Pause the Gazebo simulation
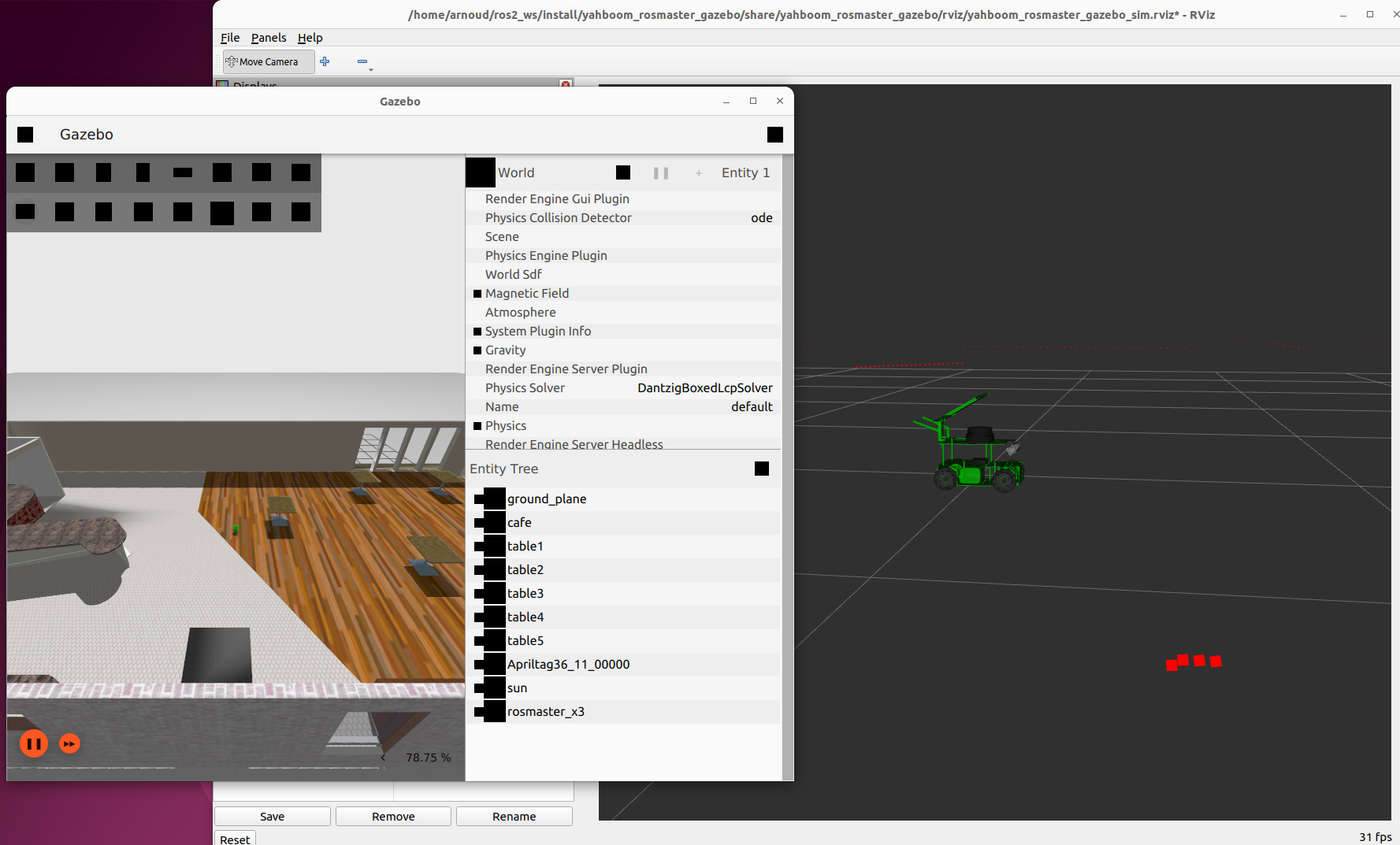The width and height of the screenshot is (1400, 845). pyautogui.click(x=34, y=743)
